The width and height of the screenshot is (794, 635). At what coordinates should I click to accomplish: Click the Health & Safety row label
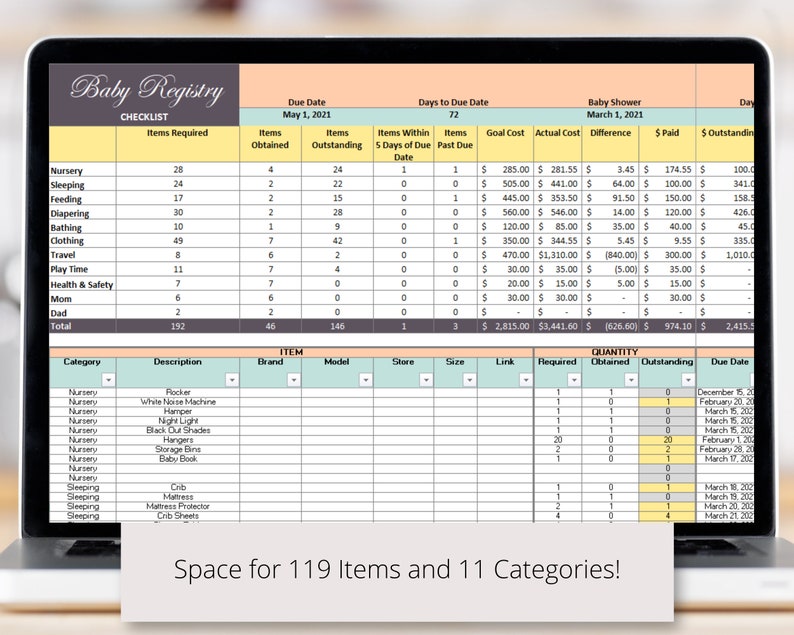pos(82,285)
